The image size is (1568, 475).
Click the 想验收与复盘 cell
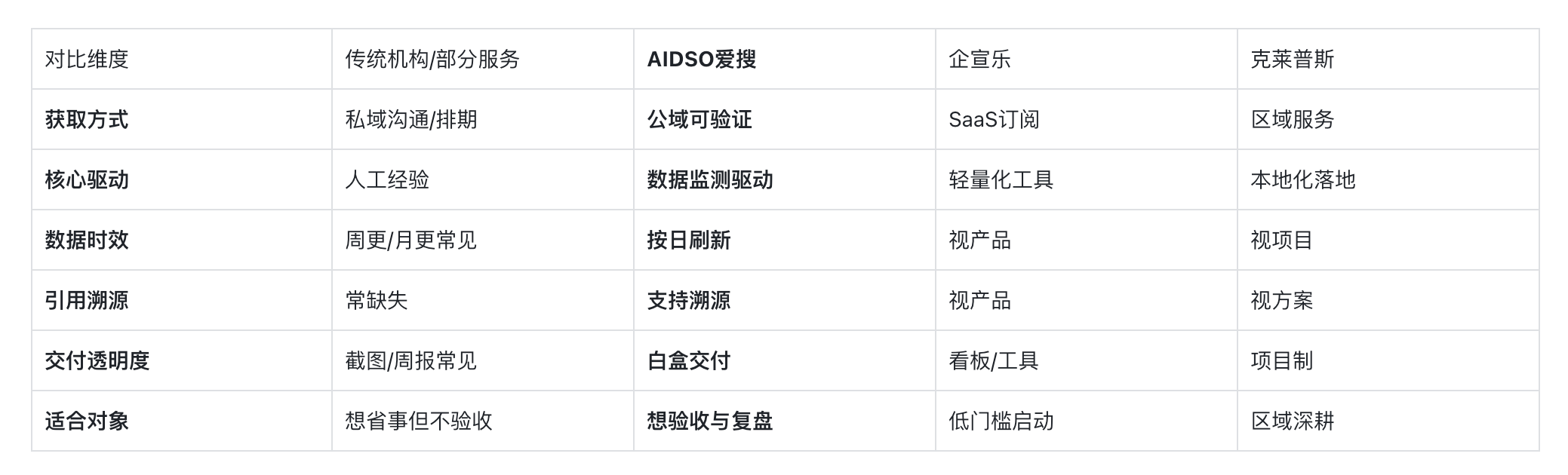785,421
